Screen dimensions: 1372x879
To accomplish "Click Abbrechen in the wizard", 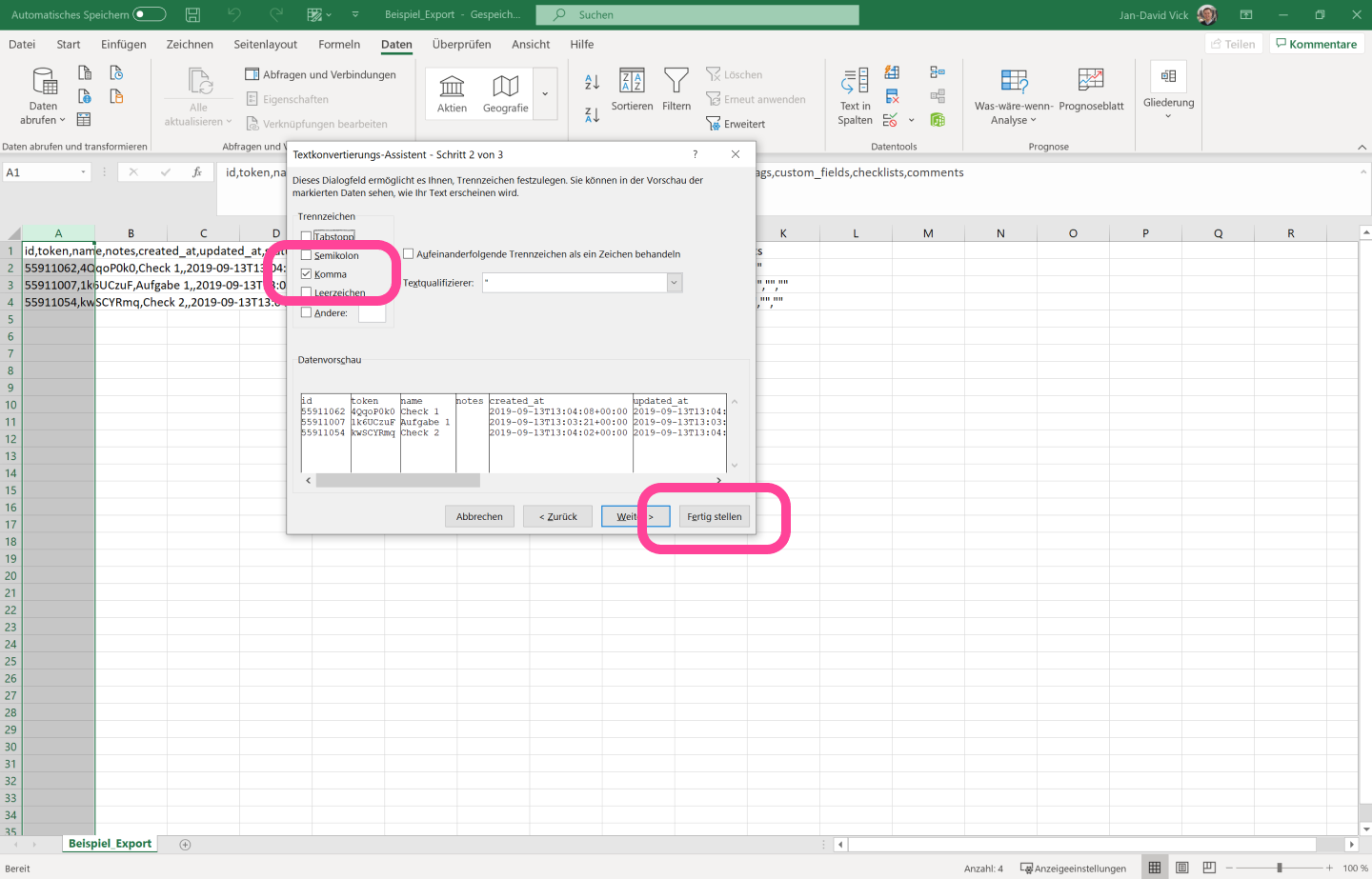I will 479,516.
